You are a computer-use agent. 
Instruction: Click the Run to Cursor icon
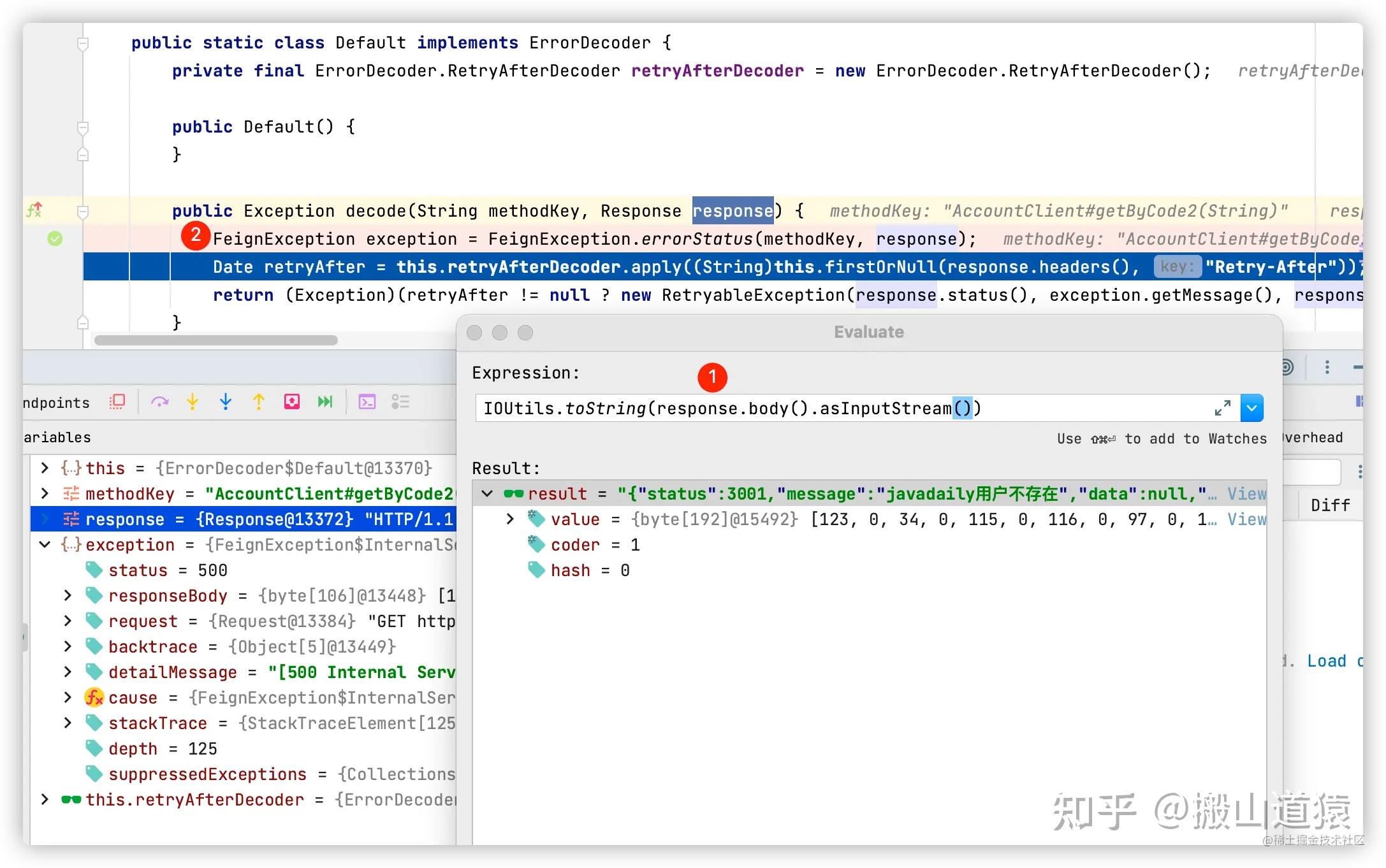pos(325,401)
